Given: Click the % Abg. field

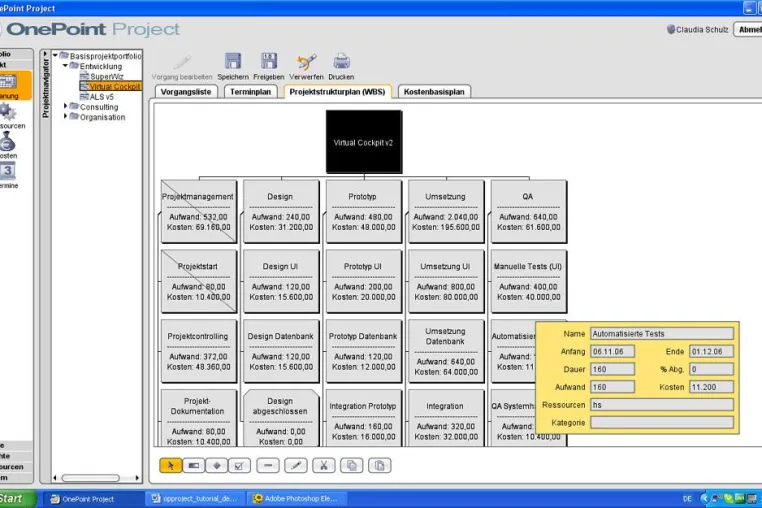Looking at the screenshot, I should (x=711, y=369).
